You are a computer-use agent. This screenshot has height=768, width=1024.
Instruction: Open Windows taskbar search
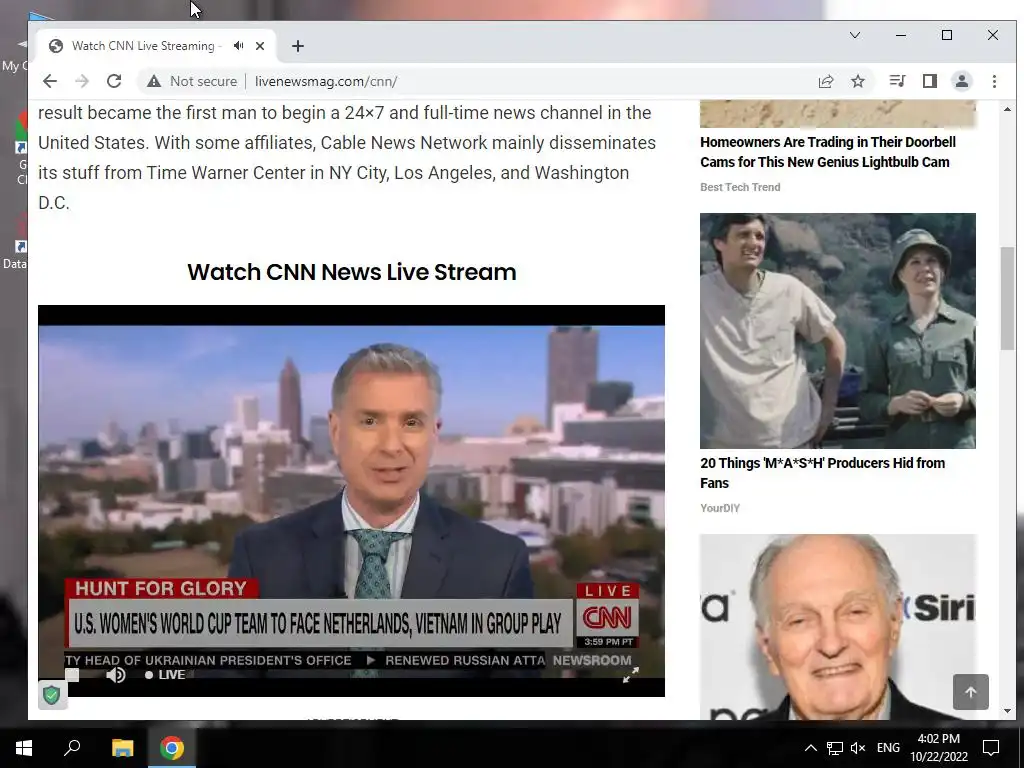[72, 748]
